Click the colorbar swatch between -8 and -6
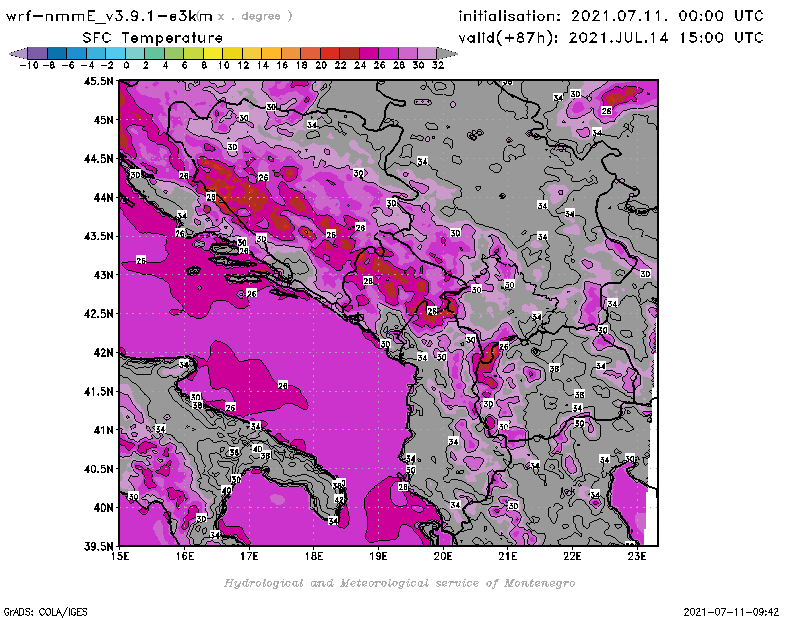 tap(57, 53)
